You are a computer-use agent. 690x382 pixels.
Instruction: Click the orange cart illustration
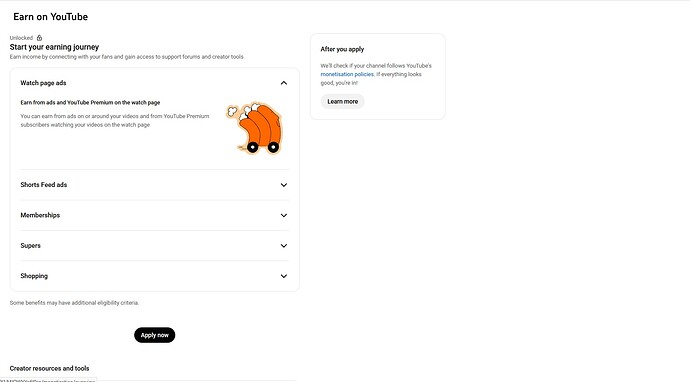(x=255, y=128)
